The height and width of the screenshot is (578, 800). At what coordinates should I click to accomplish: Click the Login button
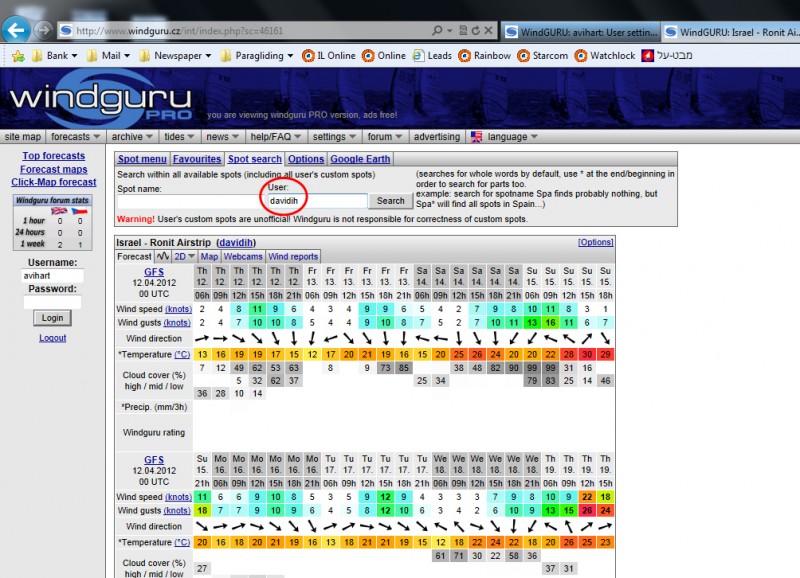[53, 318]
